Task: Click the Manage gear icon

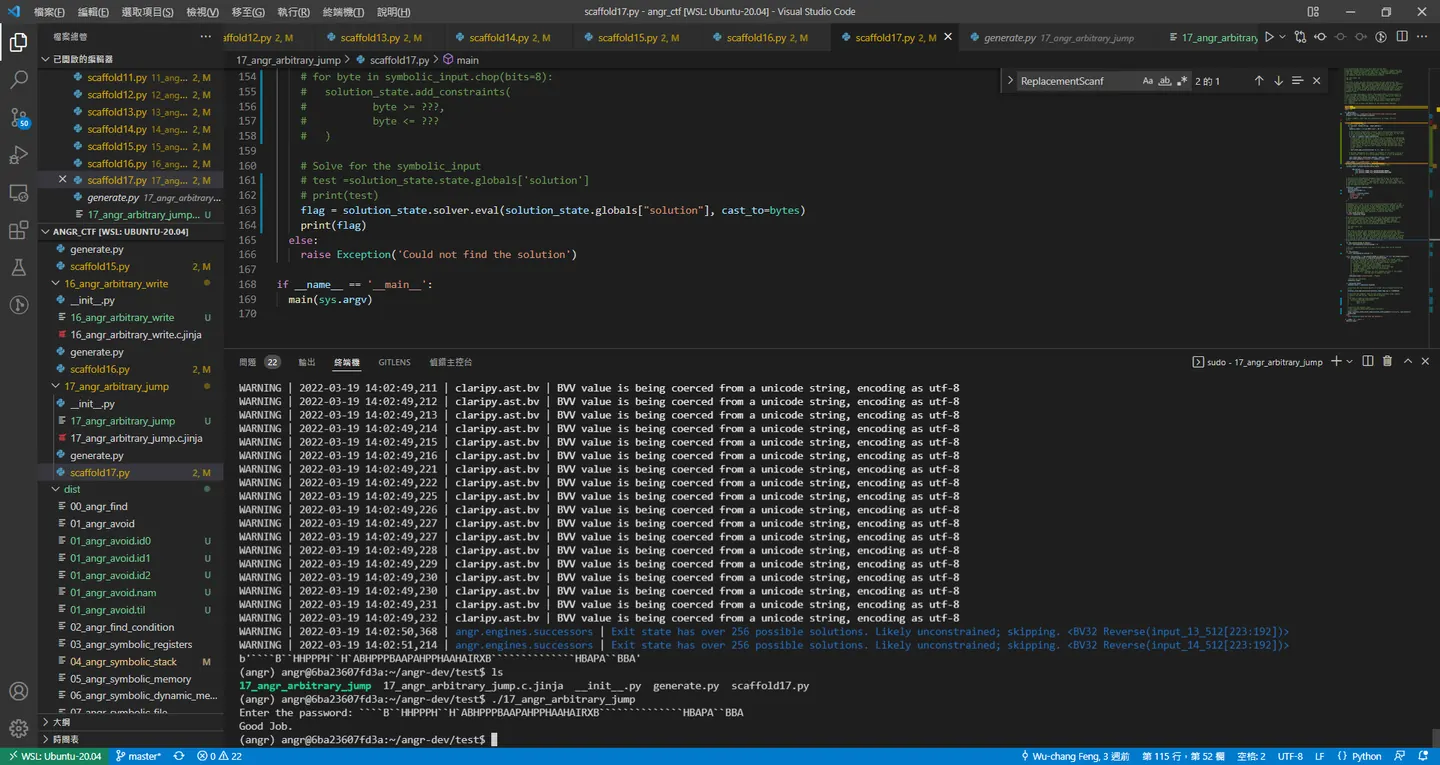Action: tap(18, 727)
